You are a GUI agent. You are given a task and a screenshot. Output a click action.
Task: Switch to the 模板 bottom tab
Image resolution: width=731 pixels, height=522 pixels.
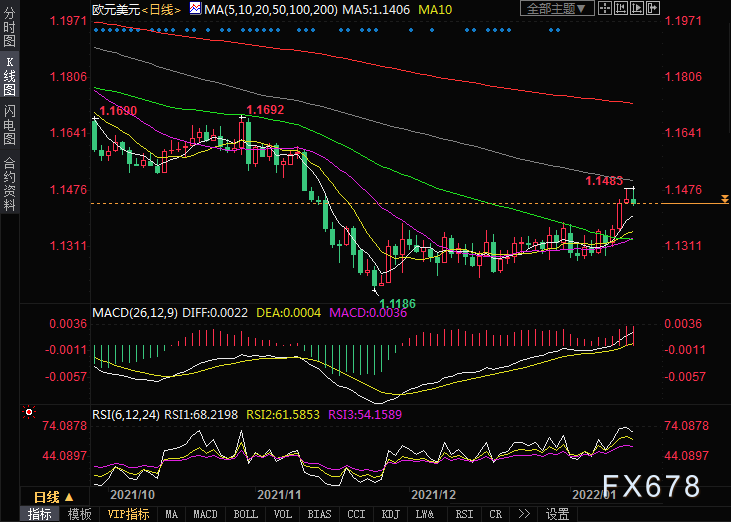pos(80,514)
